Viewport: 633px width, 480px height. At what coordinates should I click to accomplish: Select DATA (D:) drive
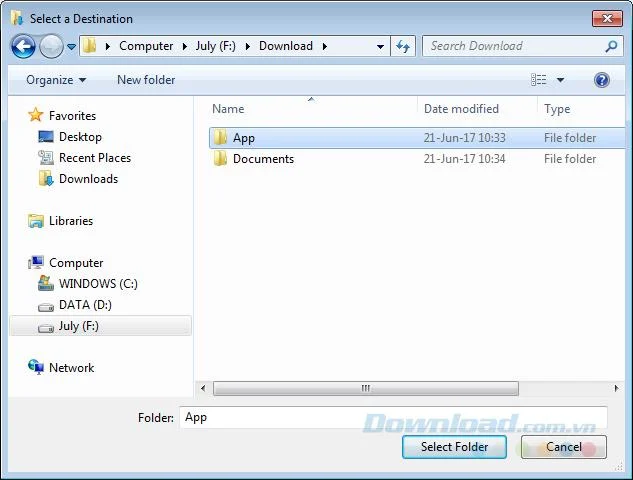pyautogui.click(x=85, y=305)
